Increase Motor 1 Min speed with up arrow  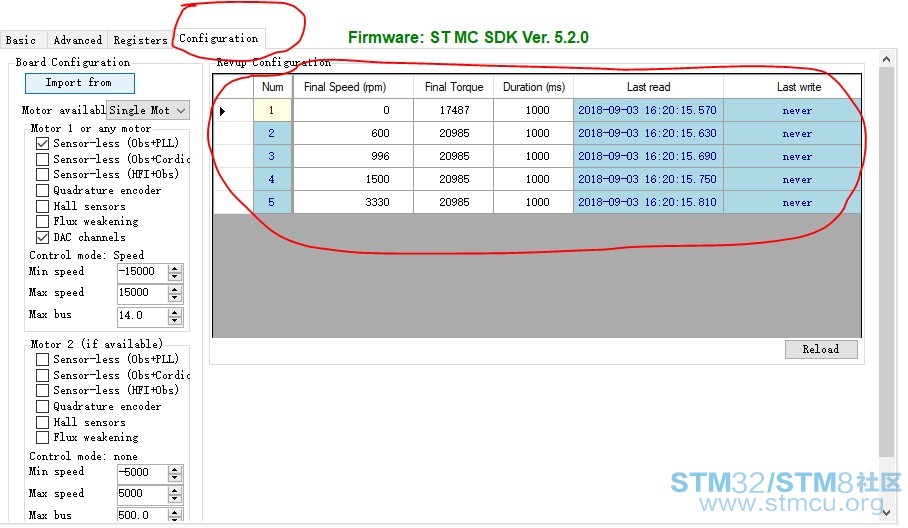(175, 268)
